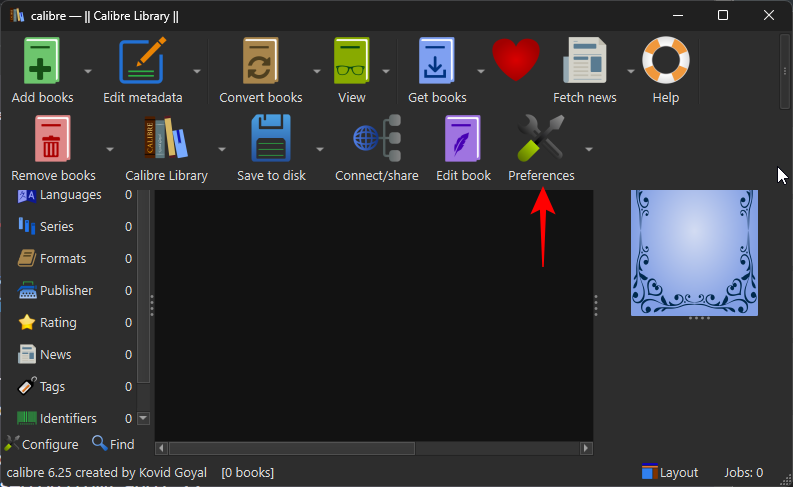Click the Jobs: 0 indicator
This screenshot has height=487, width=793.
point(743,472)
